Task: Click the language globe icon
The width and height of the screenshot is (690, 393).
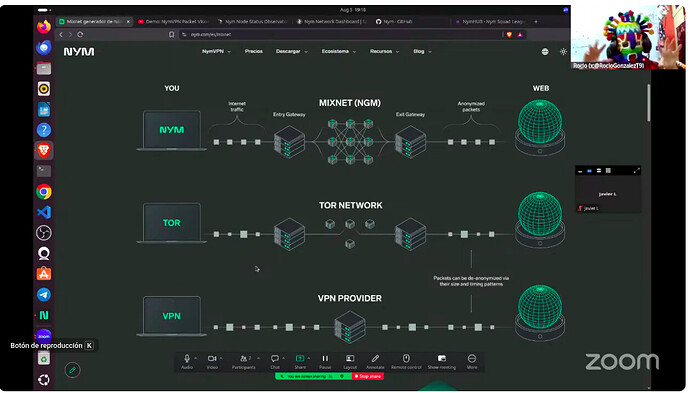Action: tap(545, 51)
